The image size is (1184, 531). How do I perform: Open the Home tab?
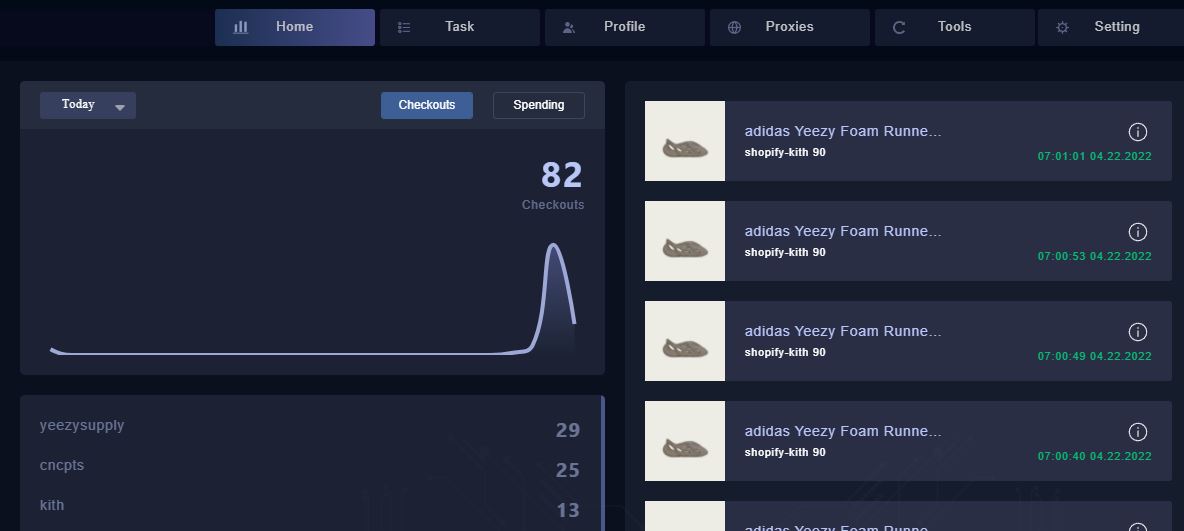pyautogui.click(x=294, y=27)
